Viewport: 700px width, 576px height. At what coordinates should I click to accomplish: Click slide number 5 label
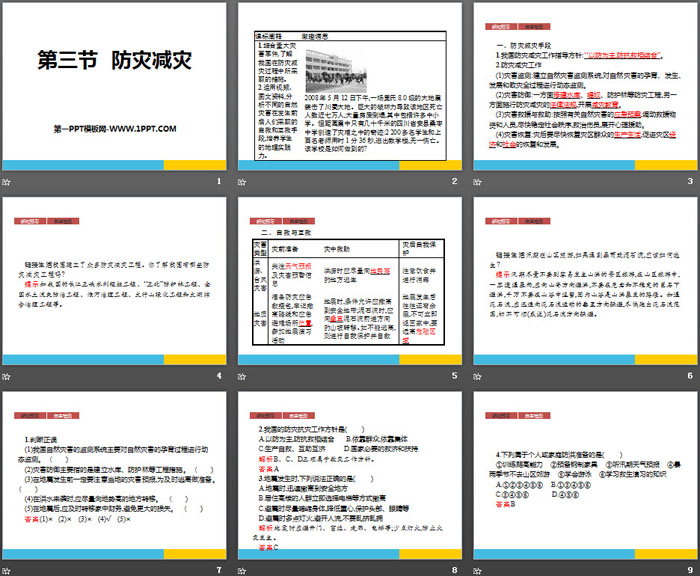(x=454, y=376)
